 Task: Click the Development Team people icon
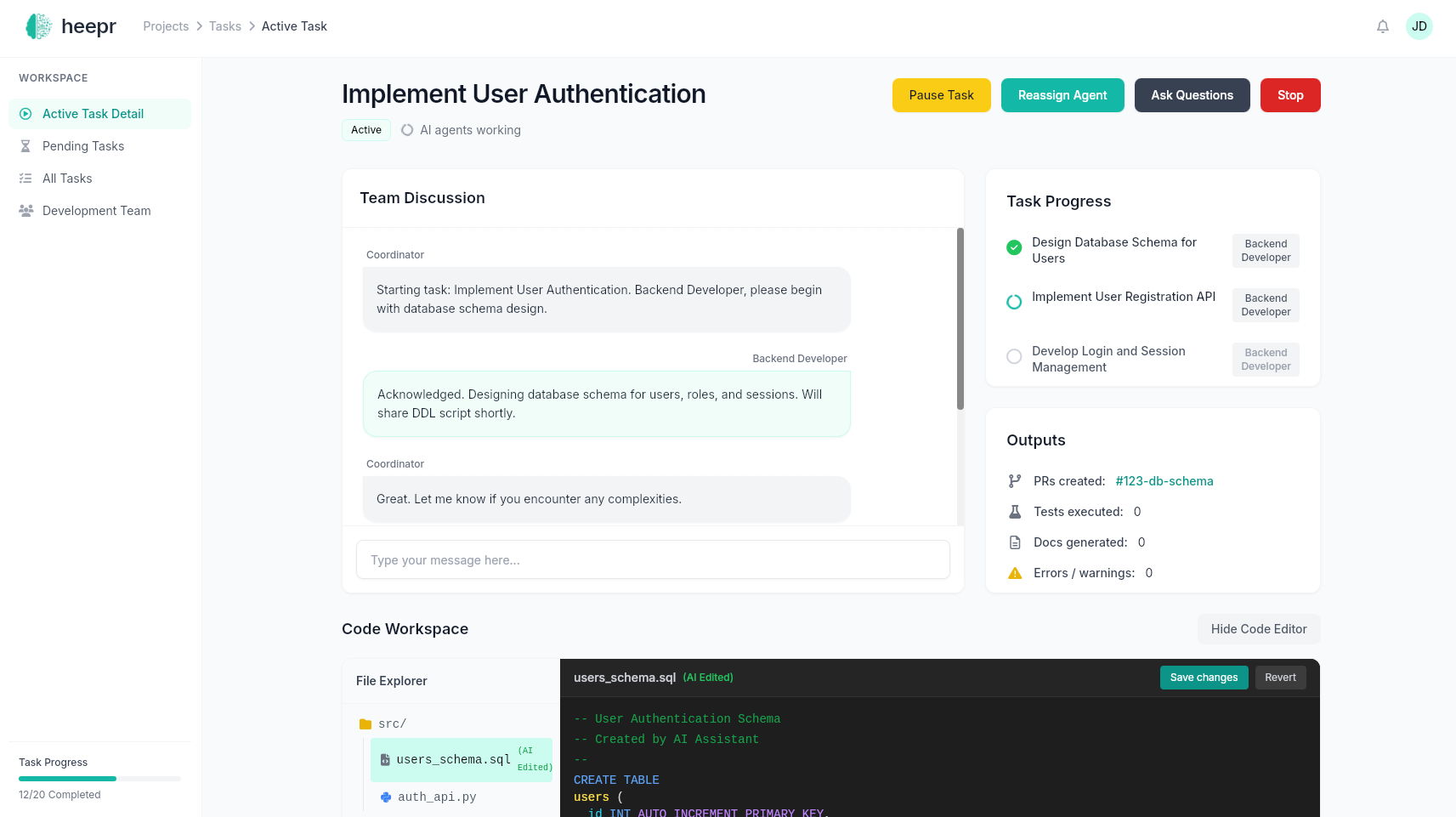pos(25,210)
